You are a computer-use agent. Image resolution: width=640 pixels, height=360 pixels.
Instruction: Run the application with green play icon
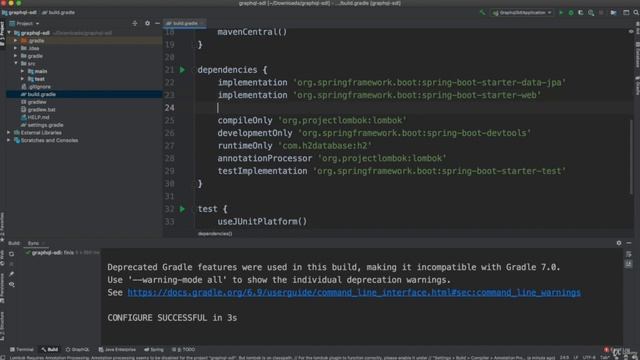[561, 13]
